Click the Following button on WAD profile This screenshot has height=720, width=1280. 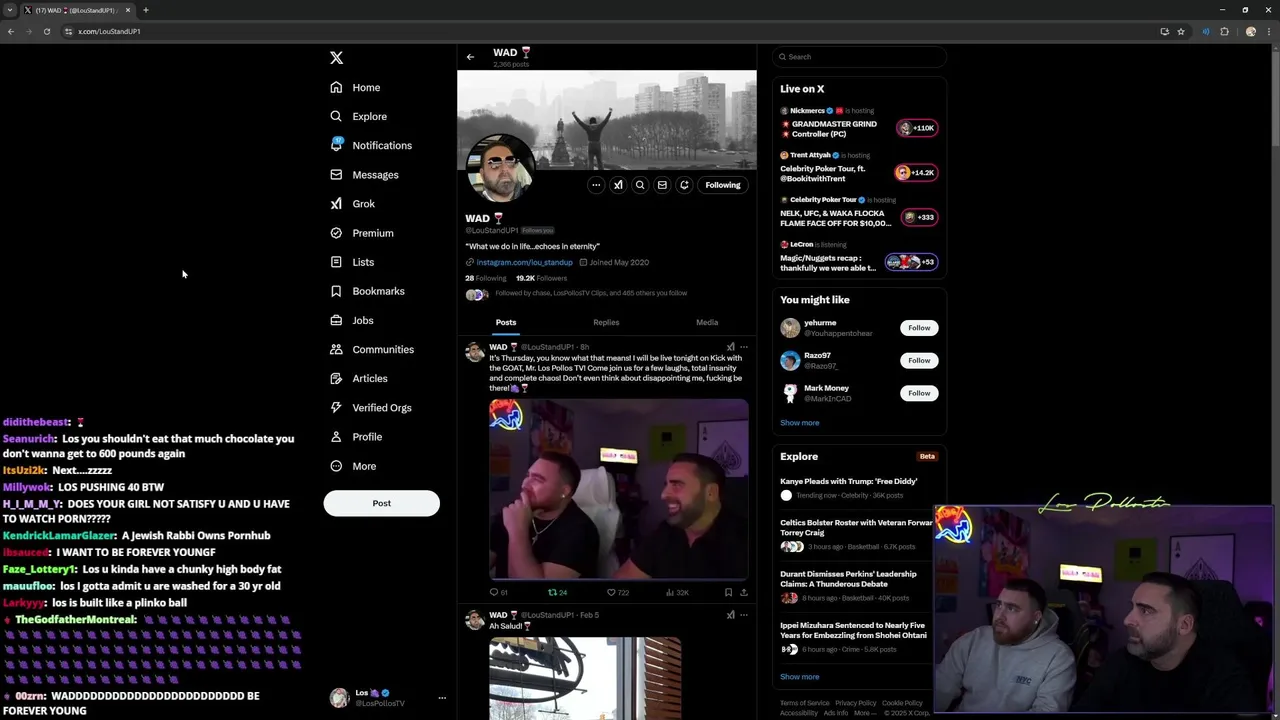723,185
